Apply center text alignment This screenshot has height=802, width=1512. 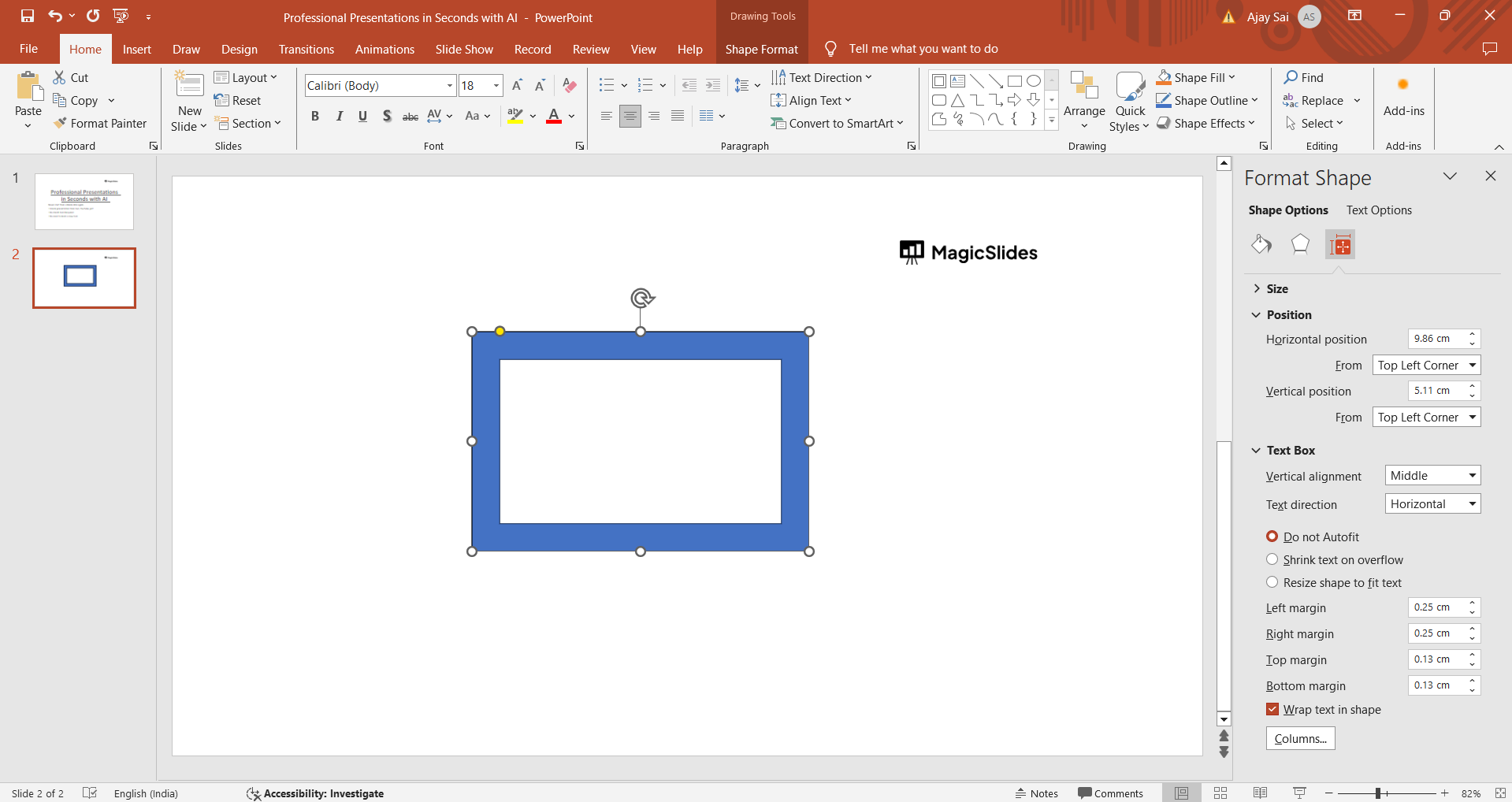(x=630, y=117)
